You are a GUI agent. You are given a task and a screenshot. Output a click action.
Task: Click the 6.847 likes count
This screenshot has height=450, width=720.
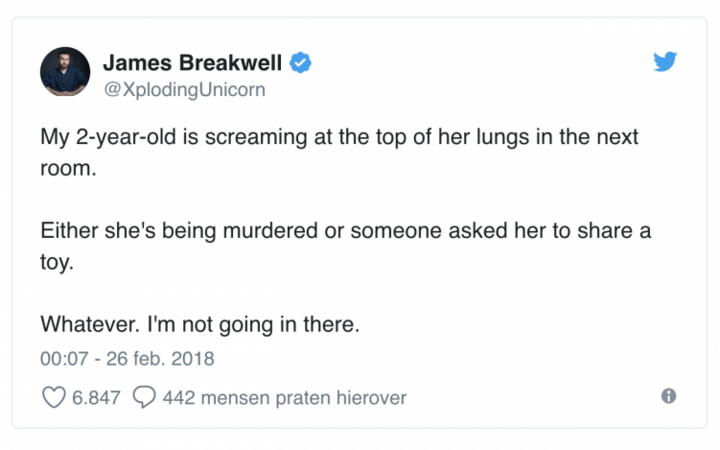96,398
